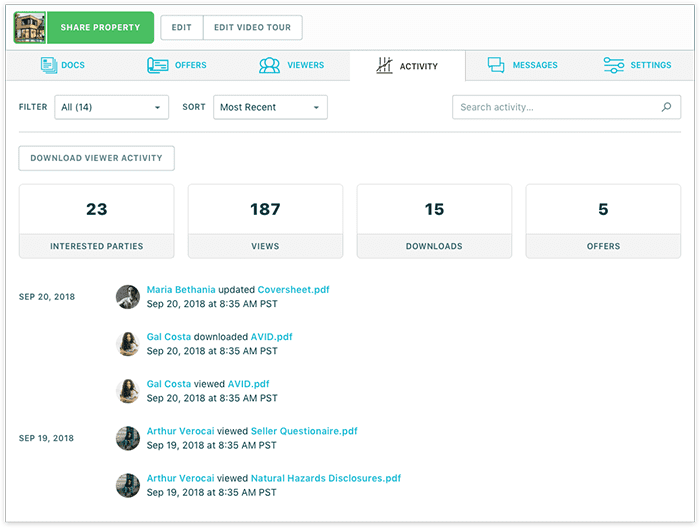Click the Activity chart icon
This screenshot has width=700, height=528.
(384, 66)
